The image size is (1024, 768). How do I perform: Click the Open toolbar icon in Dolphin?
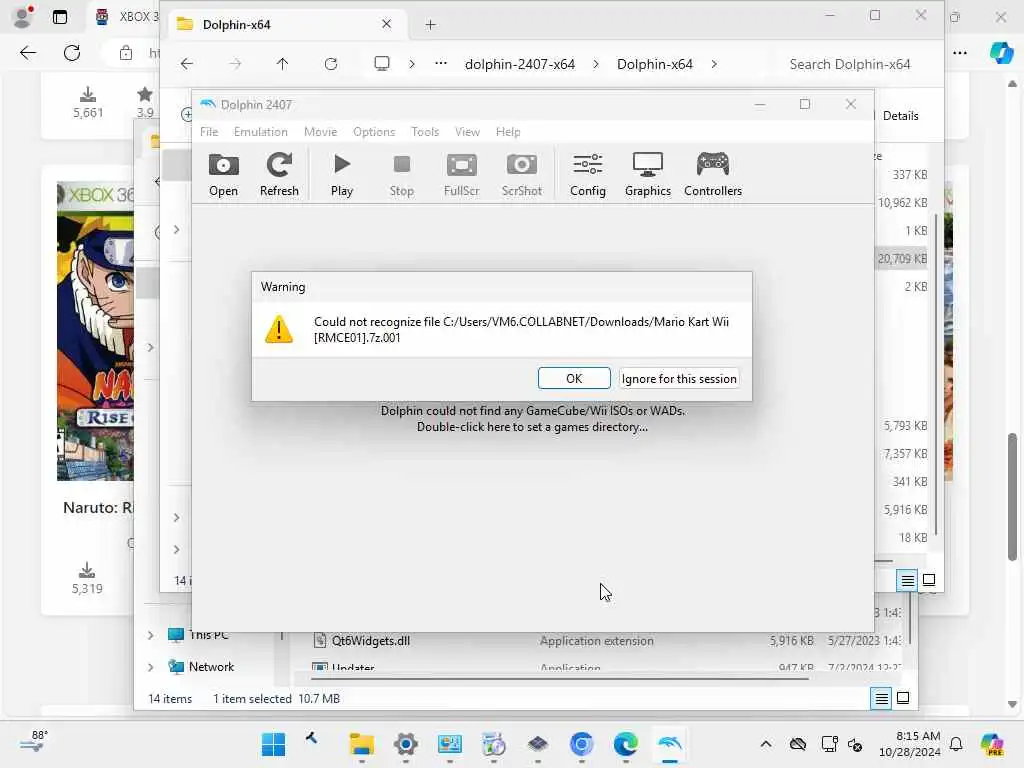223,174
